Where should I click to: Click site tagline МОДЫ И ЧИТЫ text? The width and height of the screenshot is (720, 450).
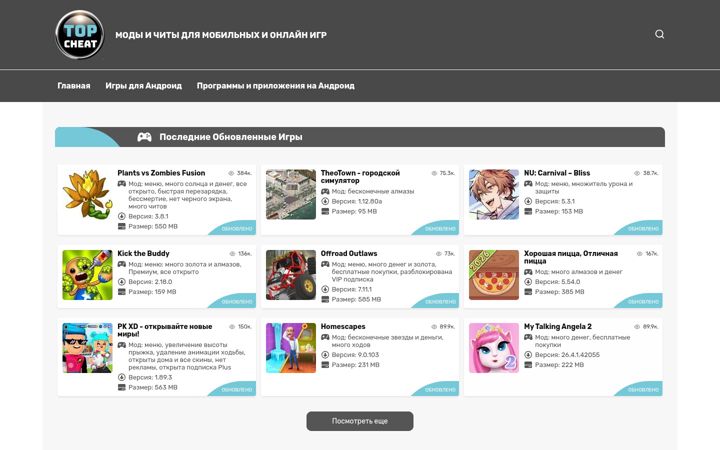tap(221, 35)
